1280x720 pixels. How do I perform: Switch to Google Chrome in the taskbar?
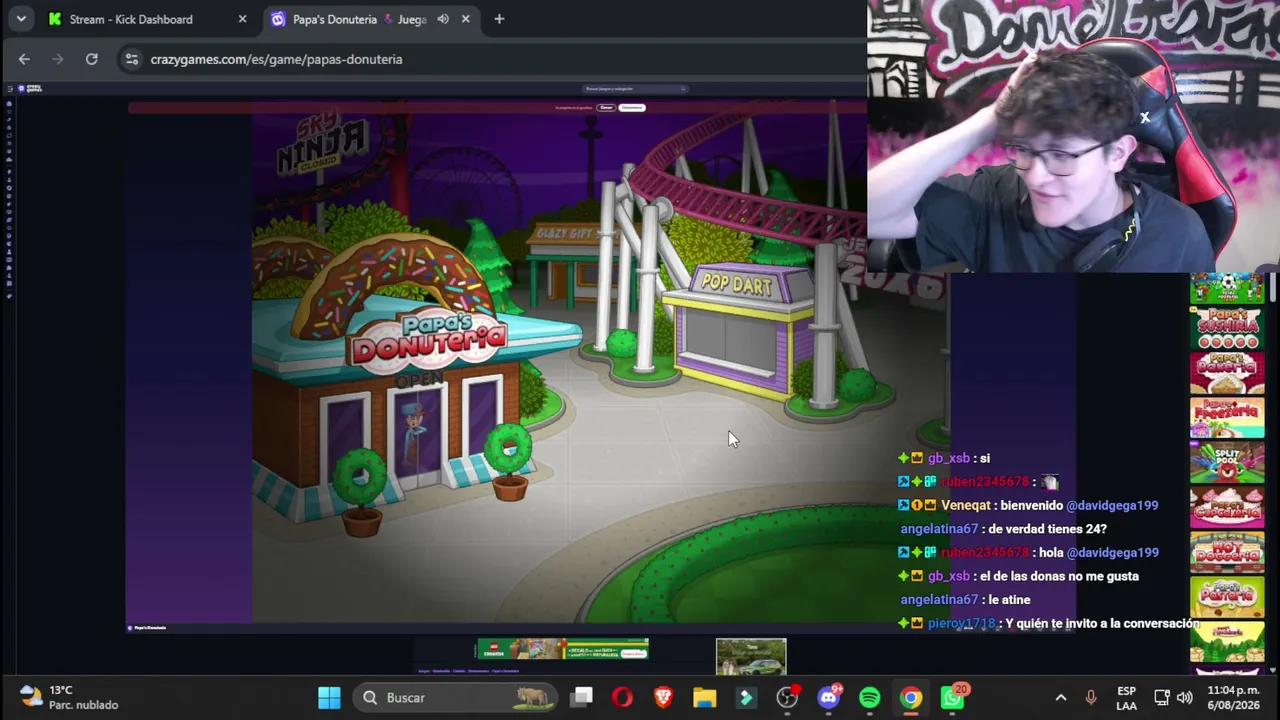911,697
